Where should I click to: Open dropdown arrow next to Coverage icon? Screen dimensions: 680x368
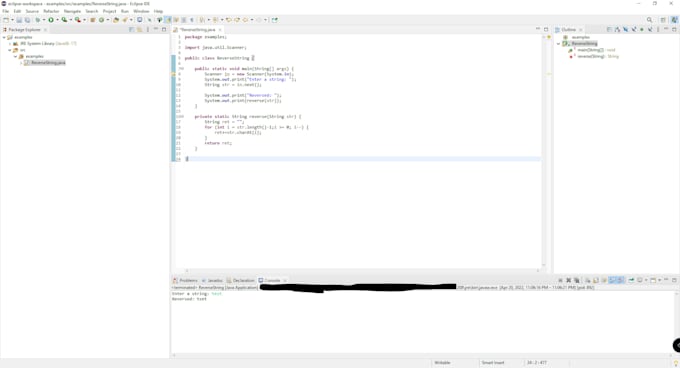70,20
